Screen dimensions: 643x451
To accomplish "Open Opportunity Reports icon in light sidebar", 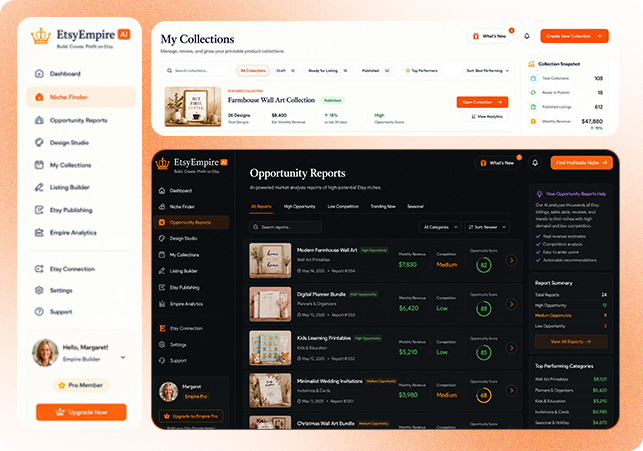I will (39, 120).
